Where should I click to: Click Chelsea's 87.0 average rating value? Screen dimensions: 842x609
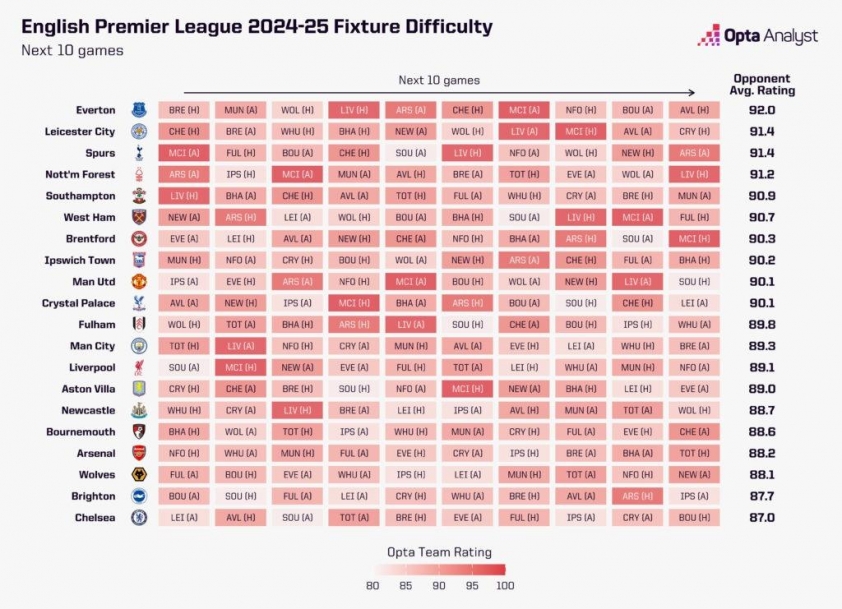762,518
